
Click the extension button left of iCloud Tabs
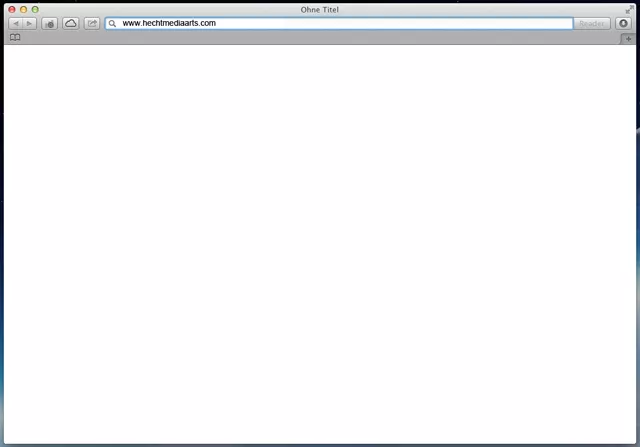point(49,23)
